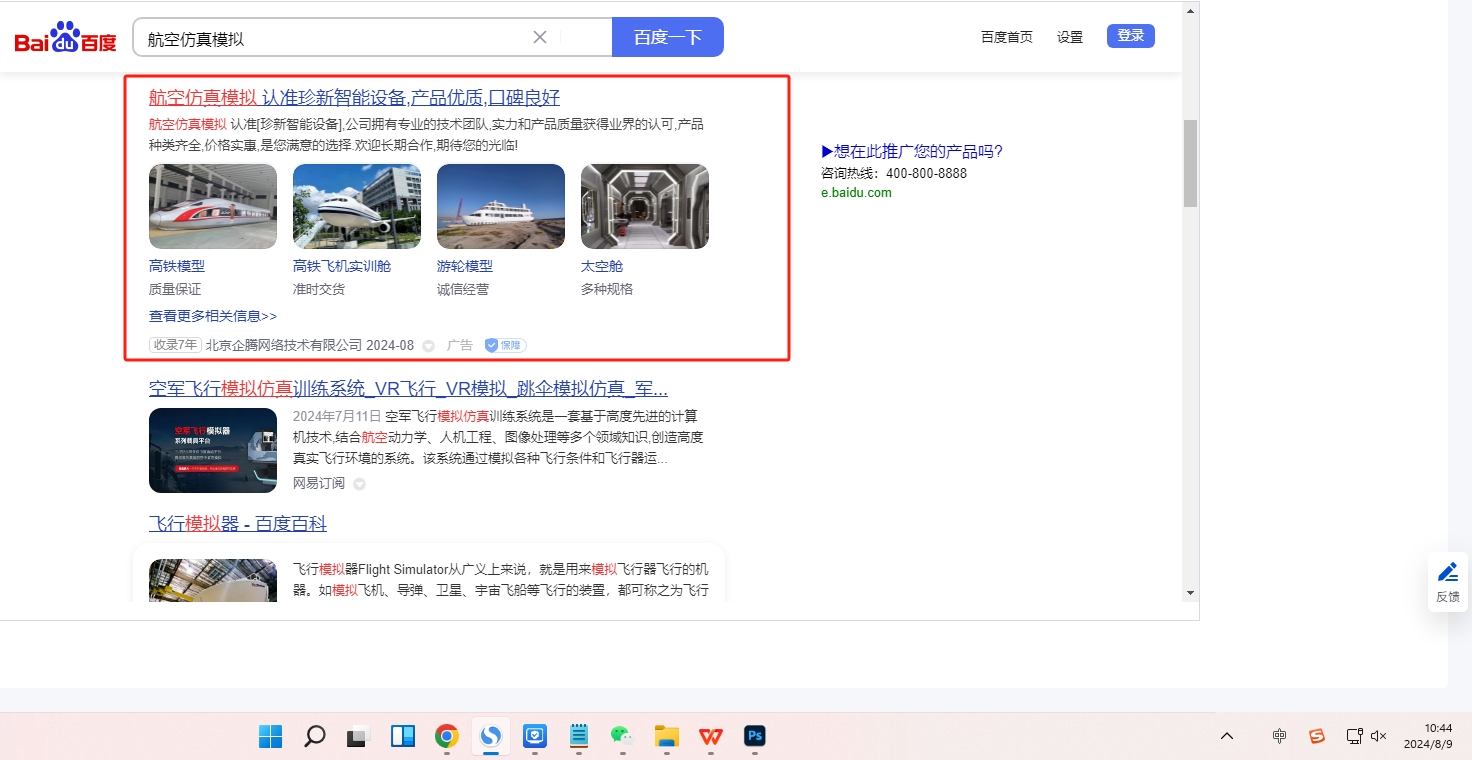Open the 反馈 feedback pencil icon
The image size is (1472, 760).
[x=1447, y=573]
